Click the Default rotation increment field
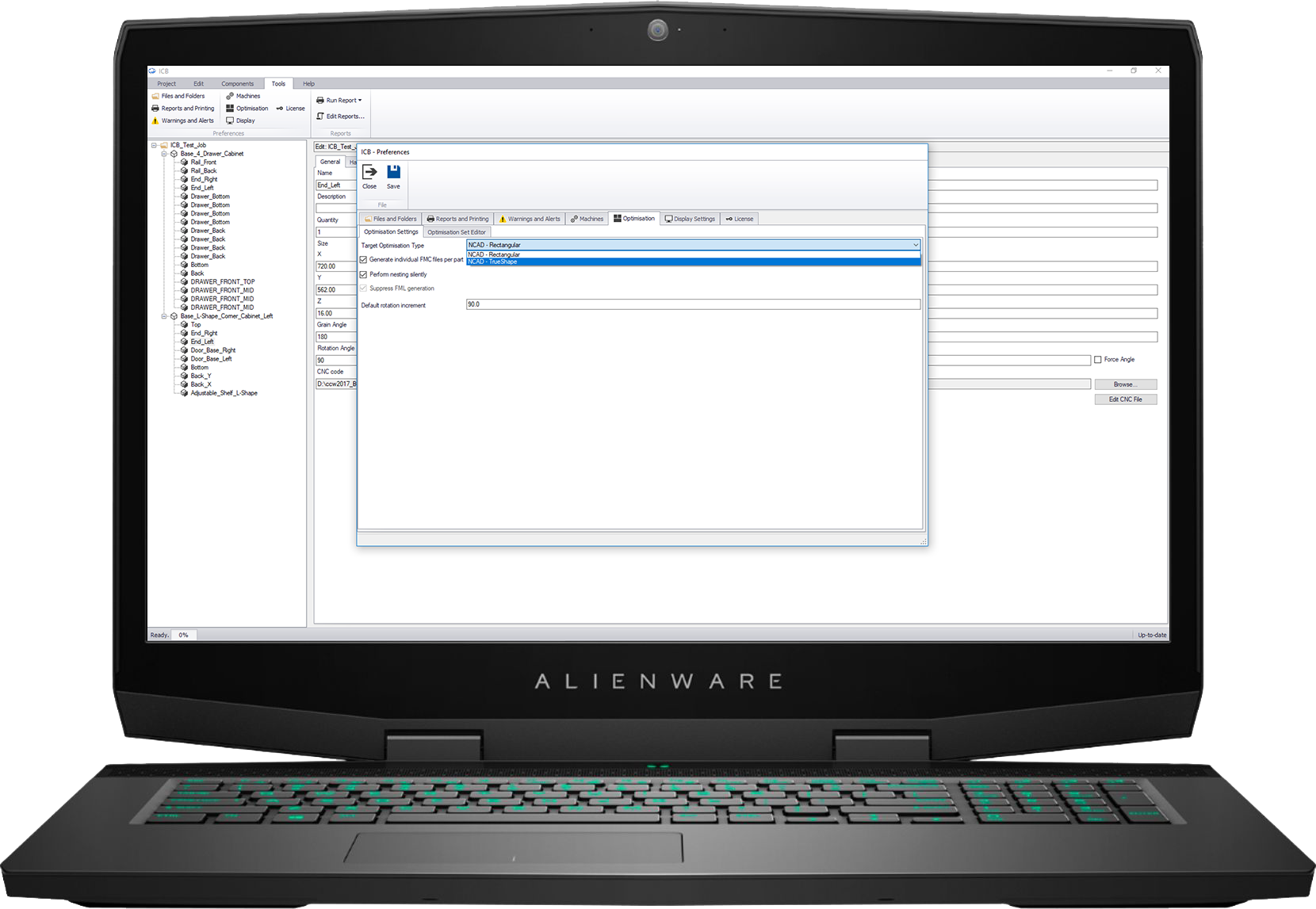Screen dimensions: 1316x909 693,304
